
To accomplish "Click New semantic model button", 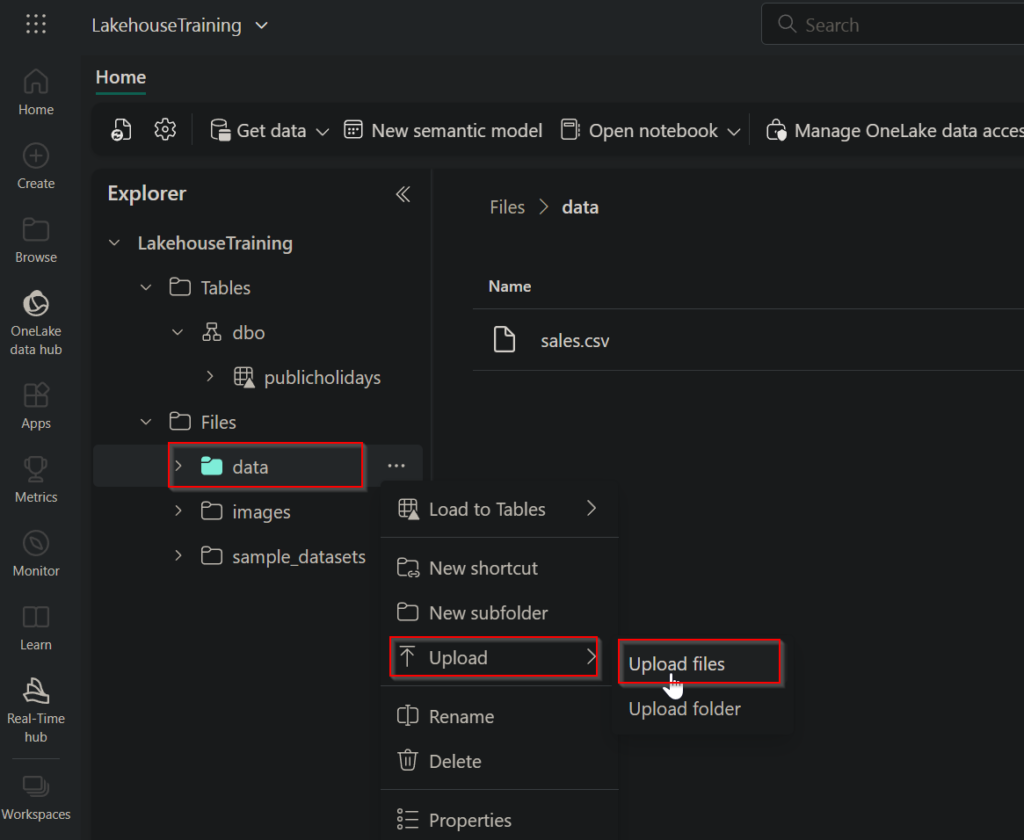I will (x=443, y=130).
